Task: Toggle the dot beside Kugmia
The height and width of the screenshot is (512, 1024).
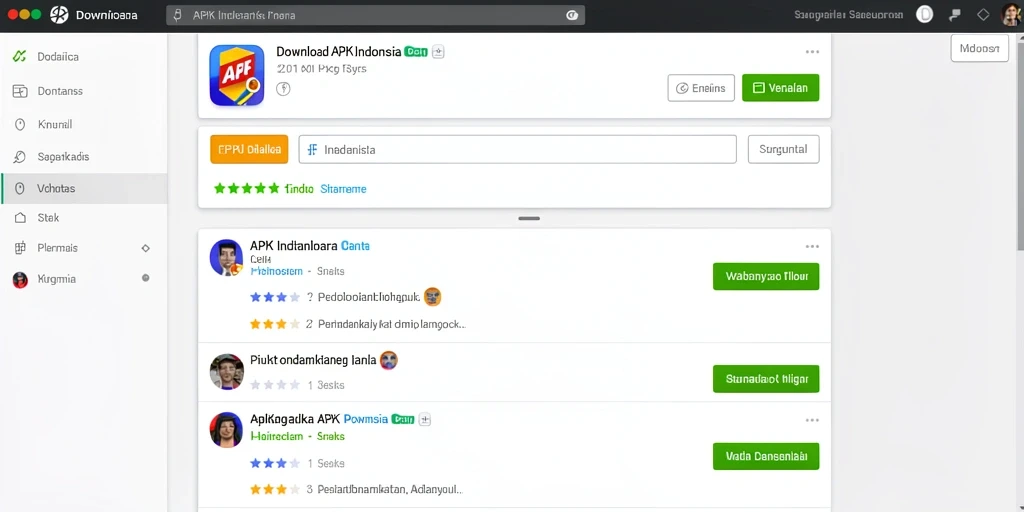Action: [146, 278]
